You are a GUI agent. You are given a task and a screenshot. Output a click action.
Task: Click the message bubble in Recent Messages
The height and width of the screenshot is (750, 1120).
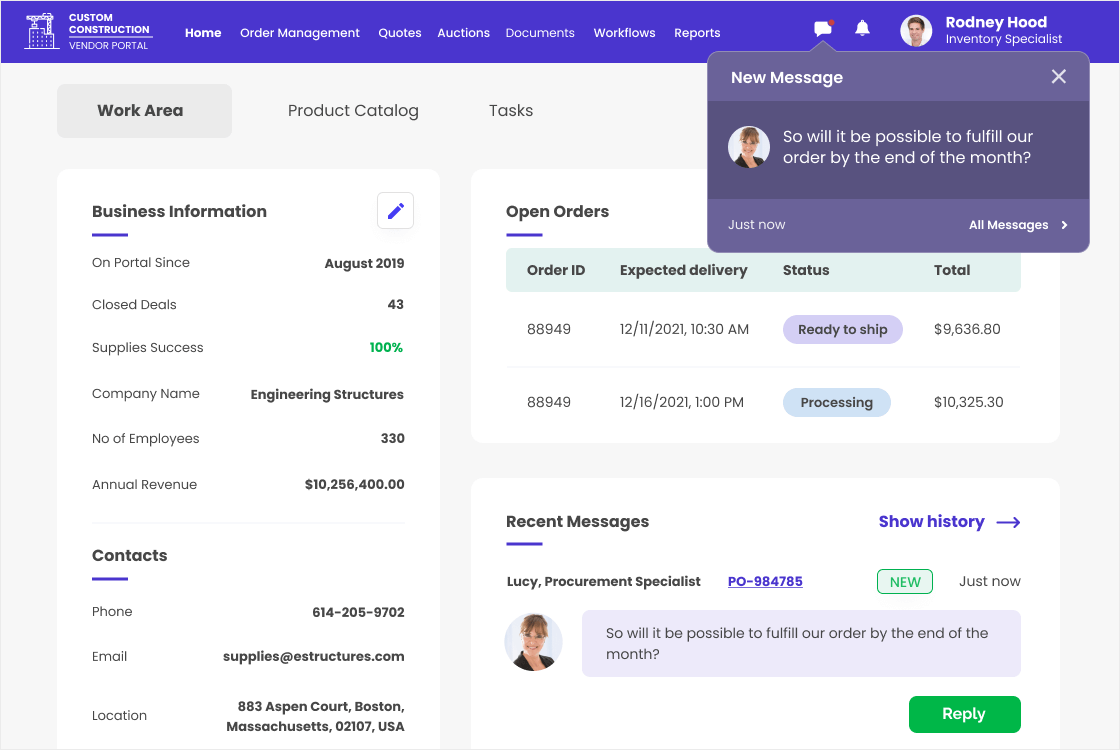801,643
